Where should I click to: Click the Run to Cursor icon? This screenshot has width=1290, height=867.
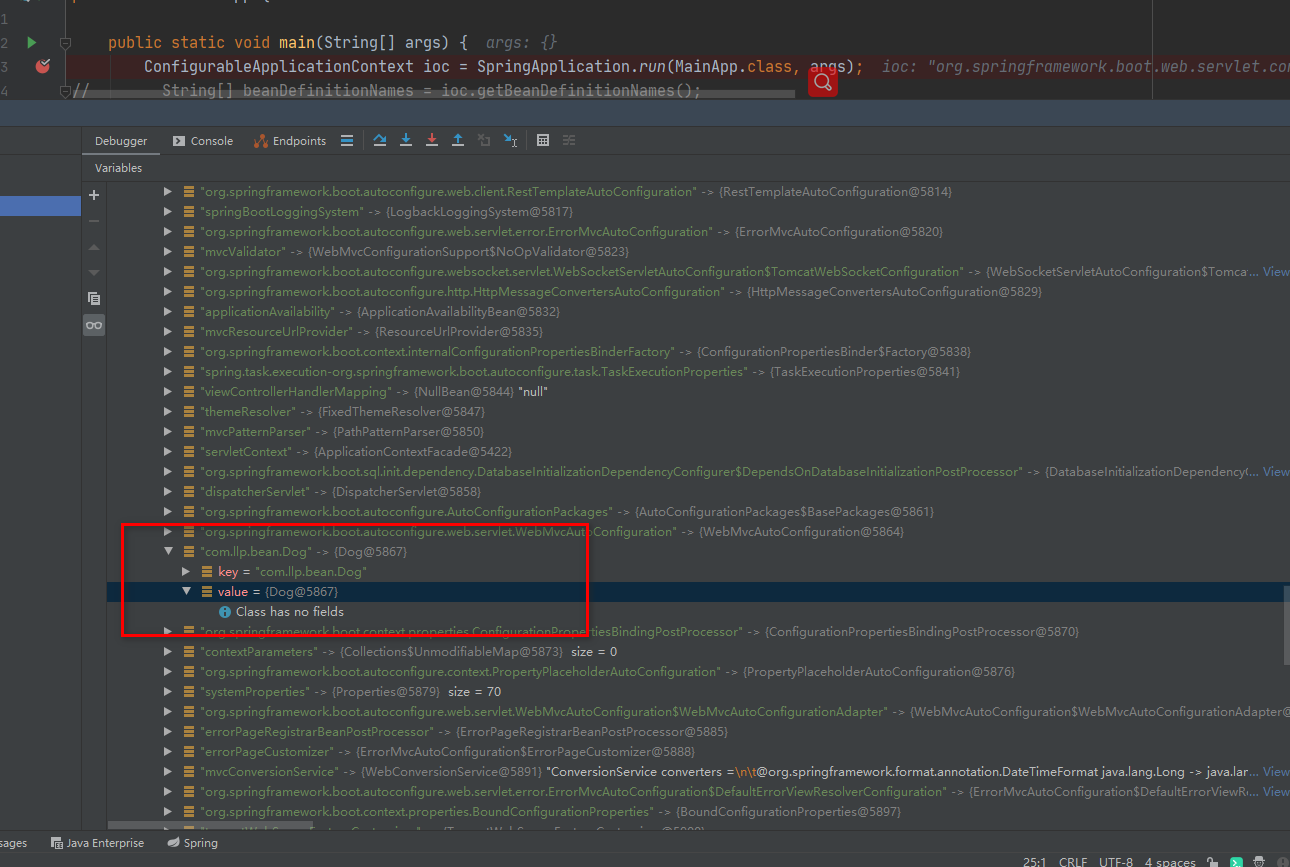[x=510, y=140]
